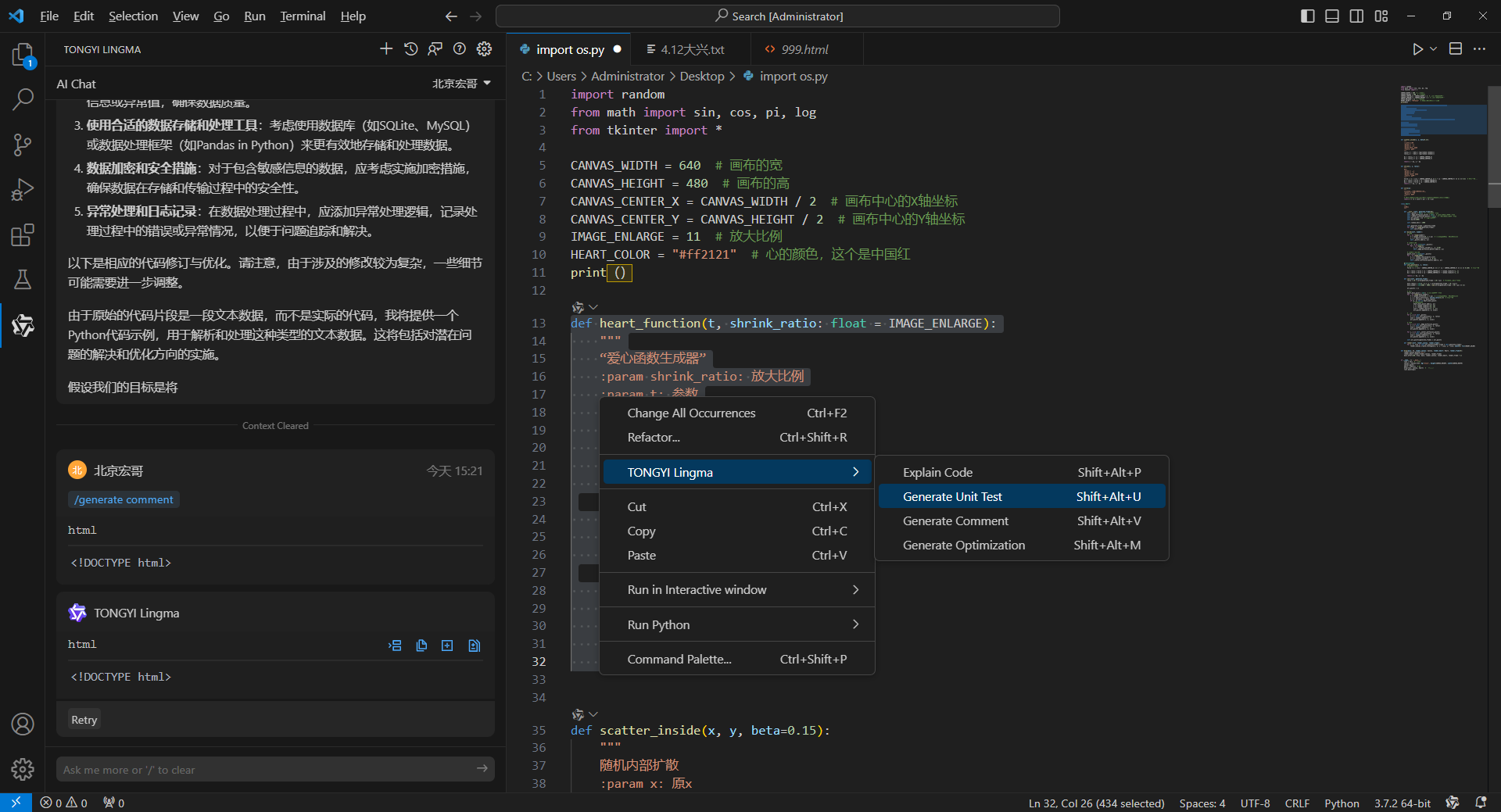Open the Run and Debug view

[23, 190]
